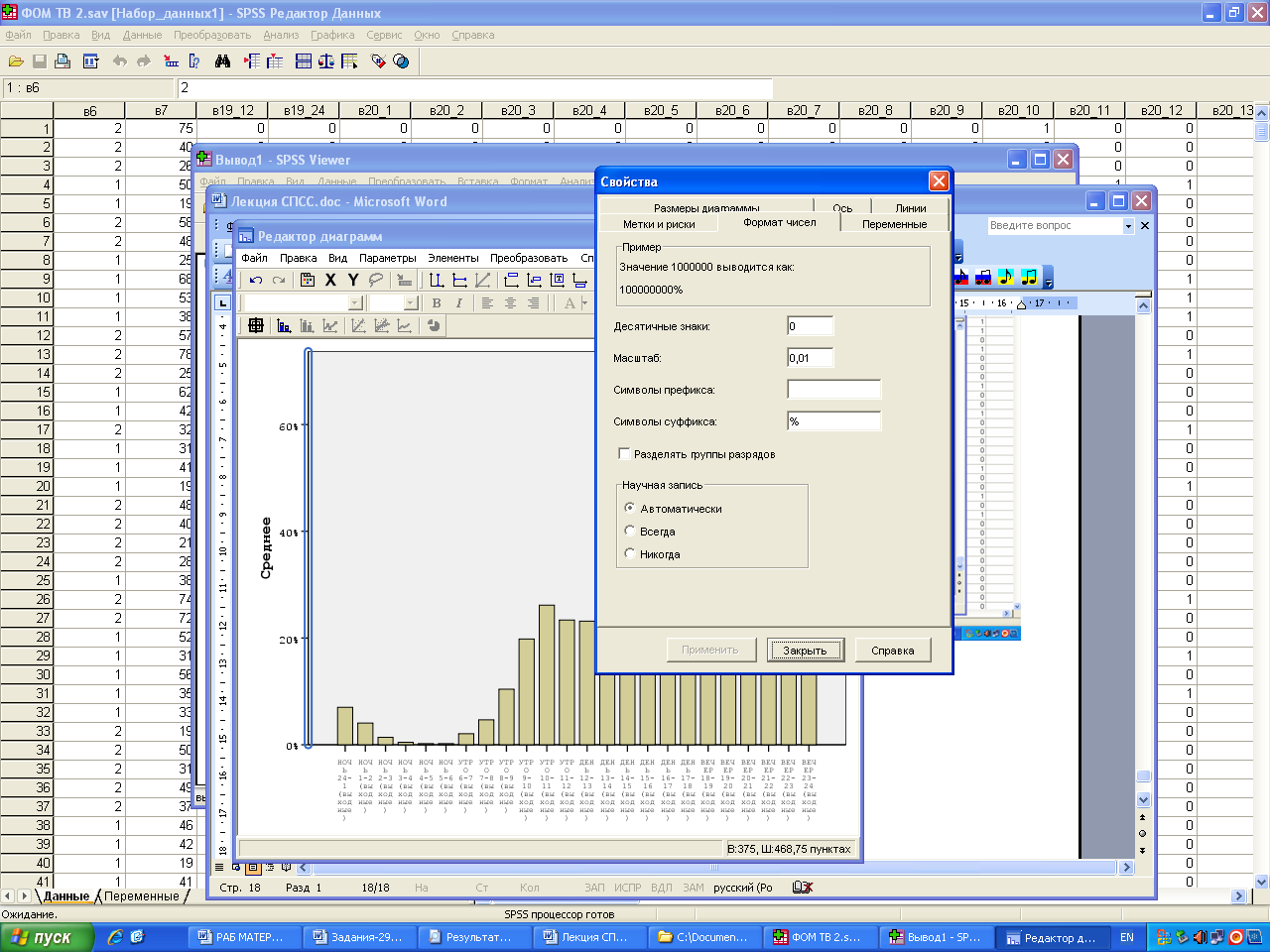Click Insert Variable icon in Data Editor toolbar

(275, 61)
